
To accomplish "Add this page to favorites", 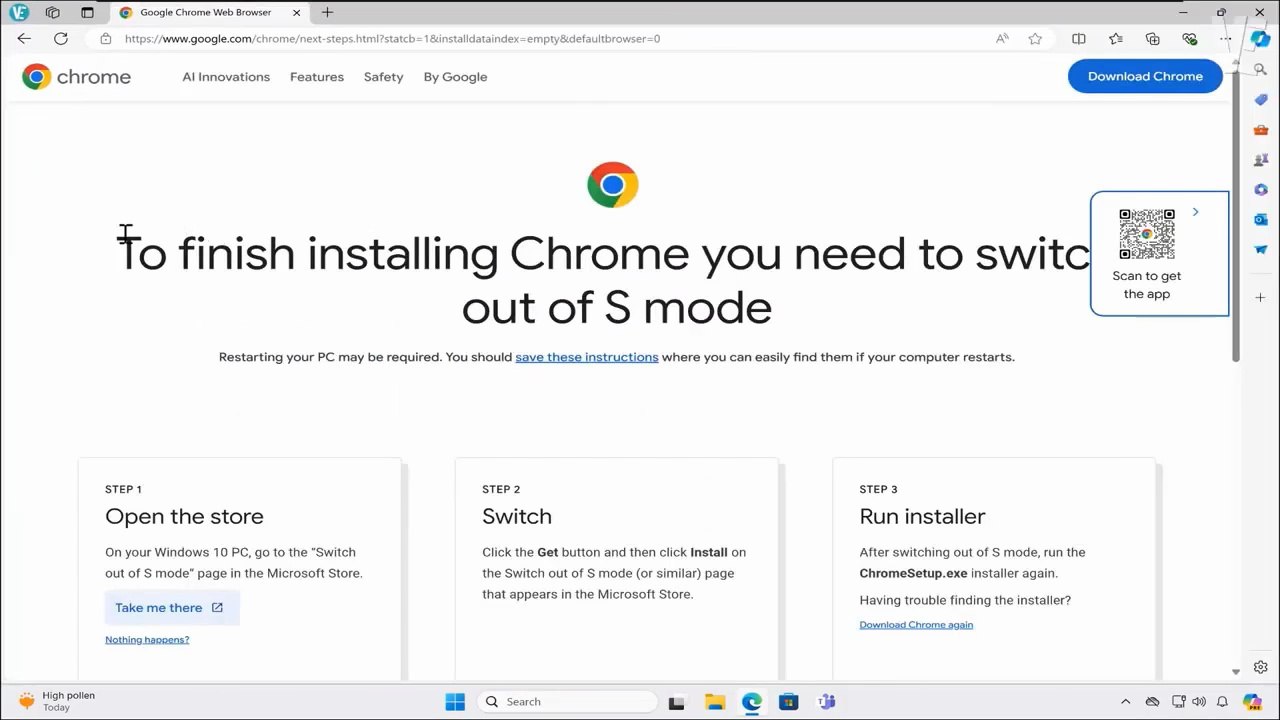I will 1035,39.
